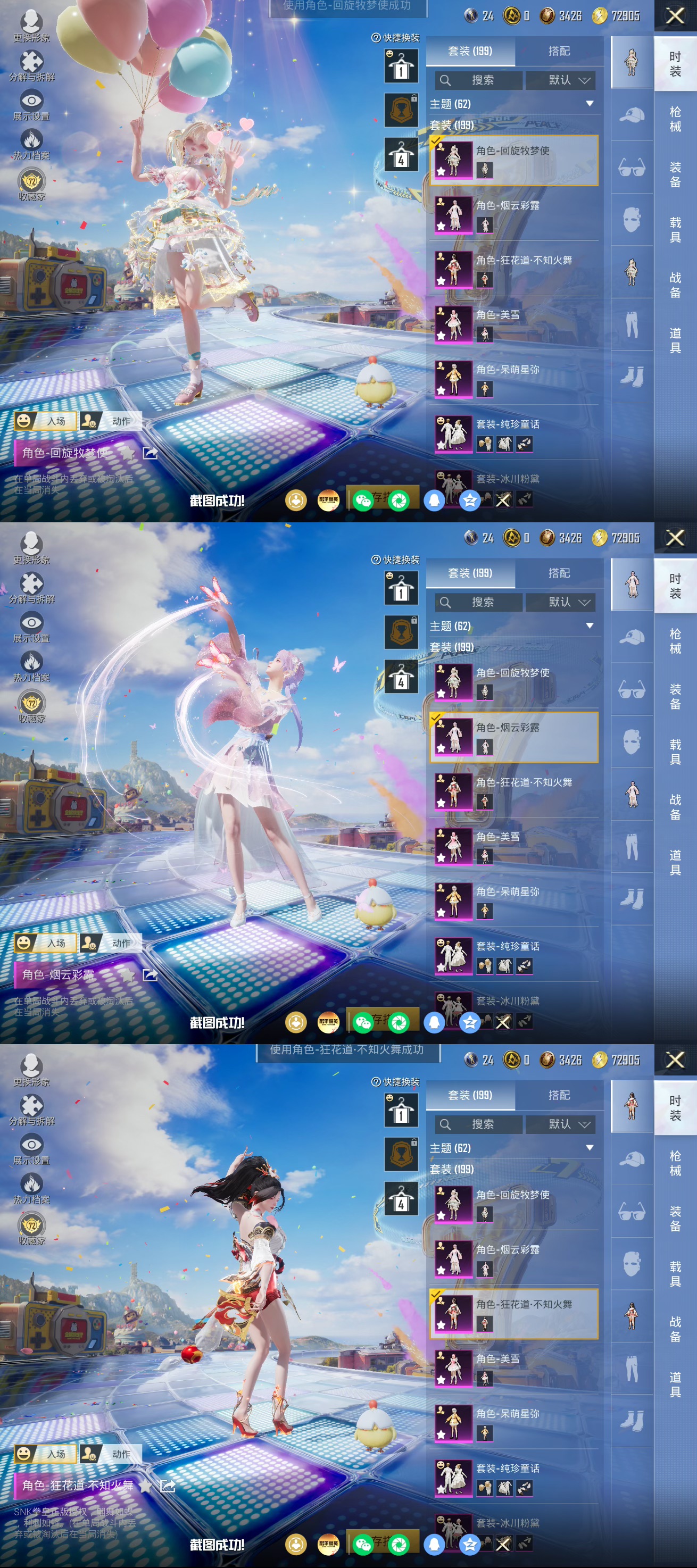Switch to 搭配 tab in the top screenshot

click(x=559, y=51)
